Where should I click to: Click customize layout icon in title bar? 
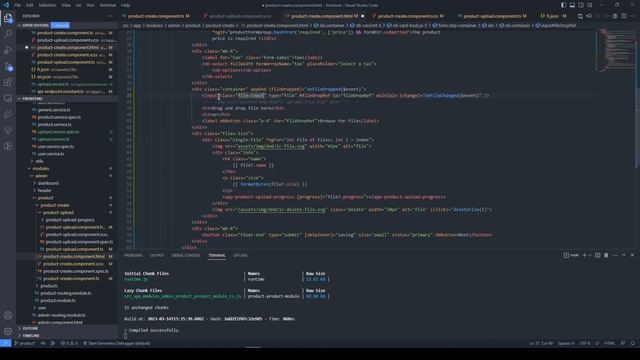click(590, 5)
